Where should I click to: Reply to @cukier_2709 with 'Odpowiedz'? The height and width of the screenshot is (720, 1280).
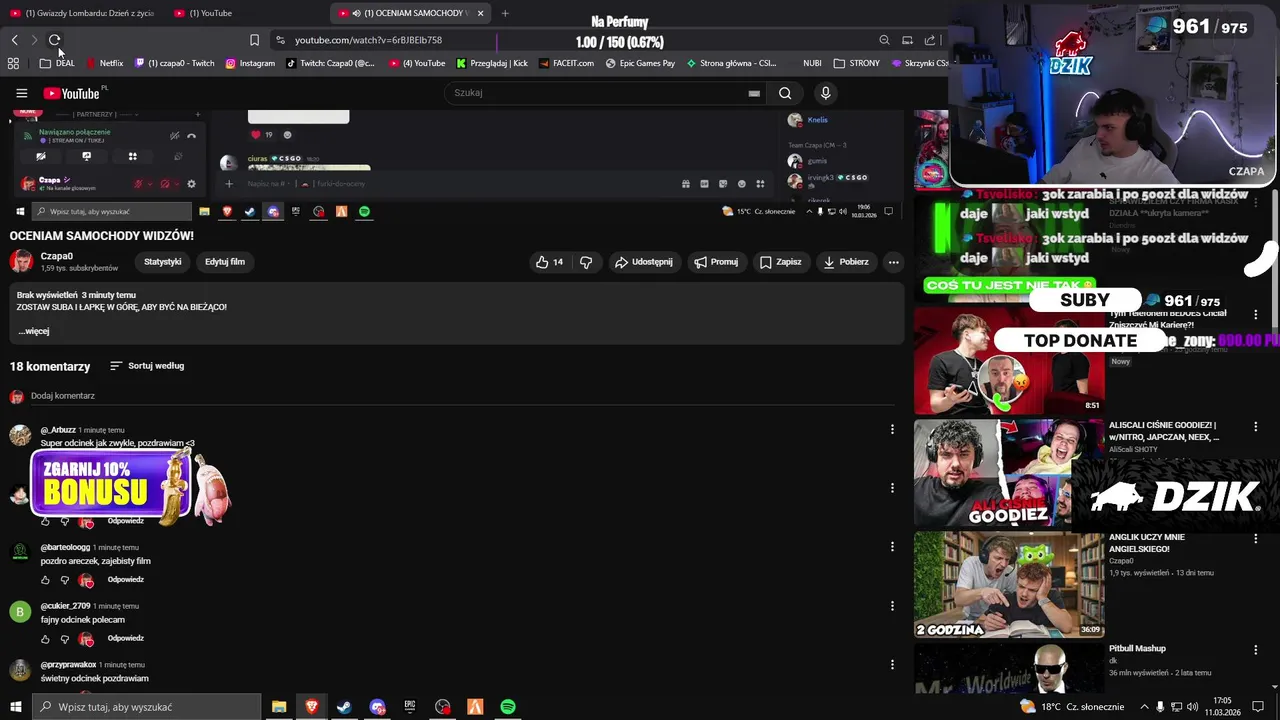pos(126,639)
